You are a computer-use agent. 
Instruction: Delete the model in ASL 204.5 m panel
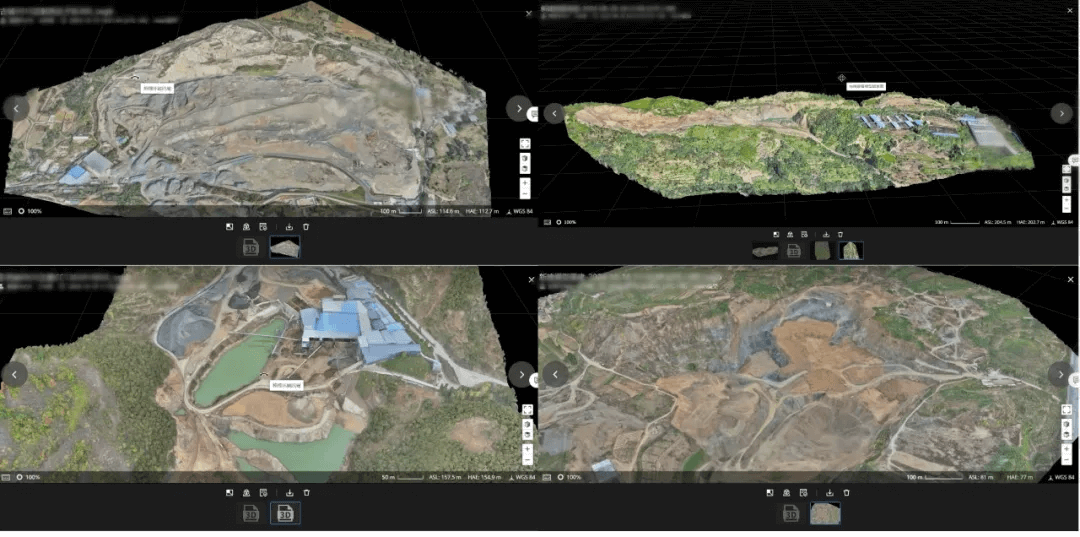[840, 234]
